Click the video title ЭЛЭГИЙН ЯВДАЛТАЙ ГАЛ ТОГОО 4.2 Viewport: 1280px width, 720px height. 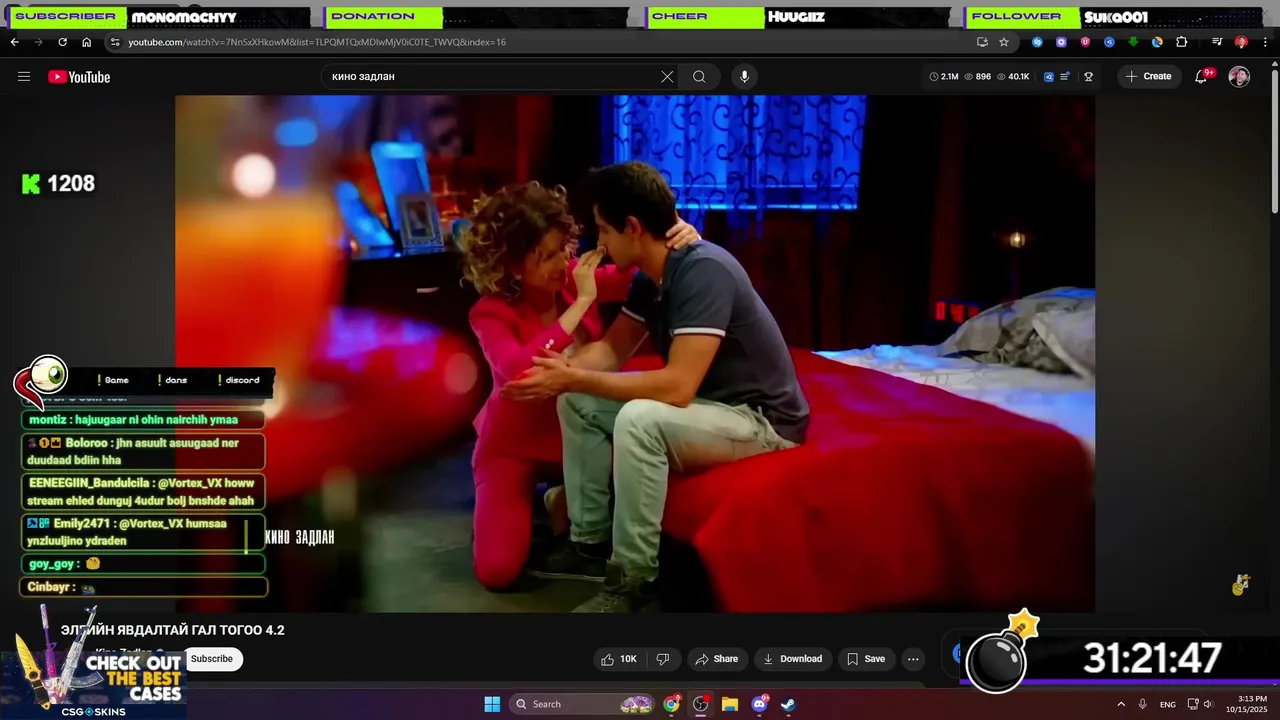[173, 630]
